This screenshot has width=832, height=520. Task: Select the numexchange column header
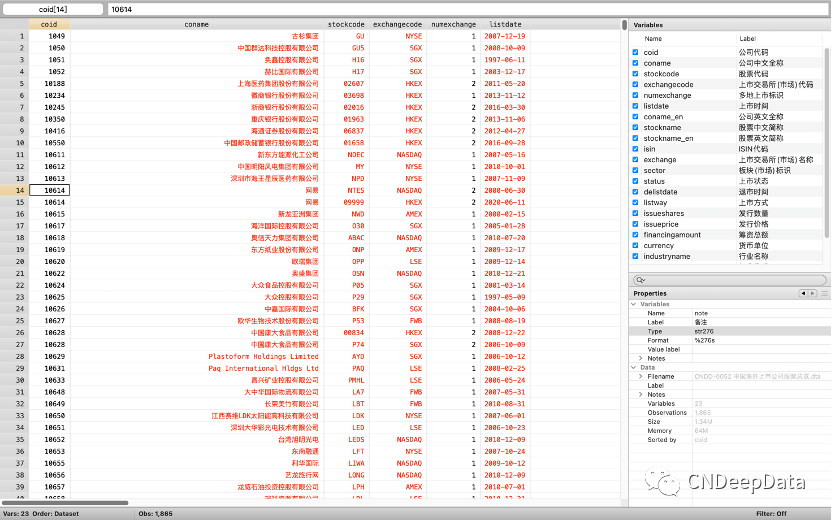tap(453, 24)
